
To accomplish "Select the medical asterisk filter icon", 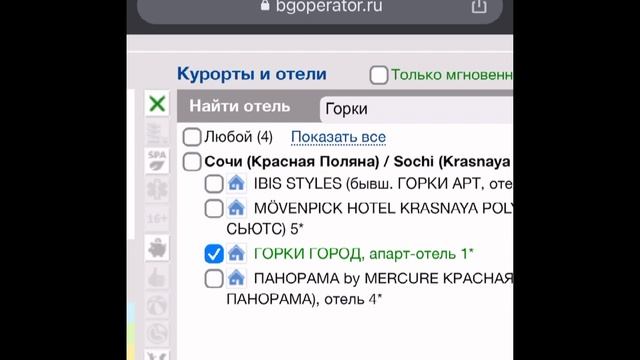I will [x=157, y=190].
